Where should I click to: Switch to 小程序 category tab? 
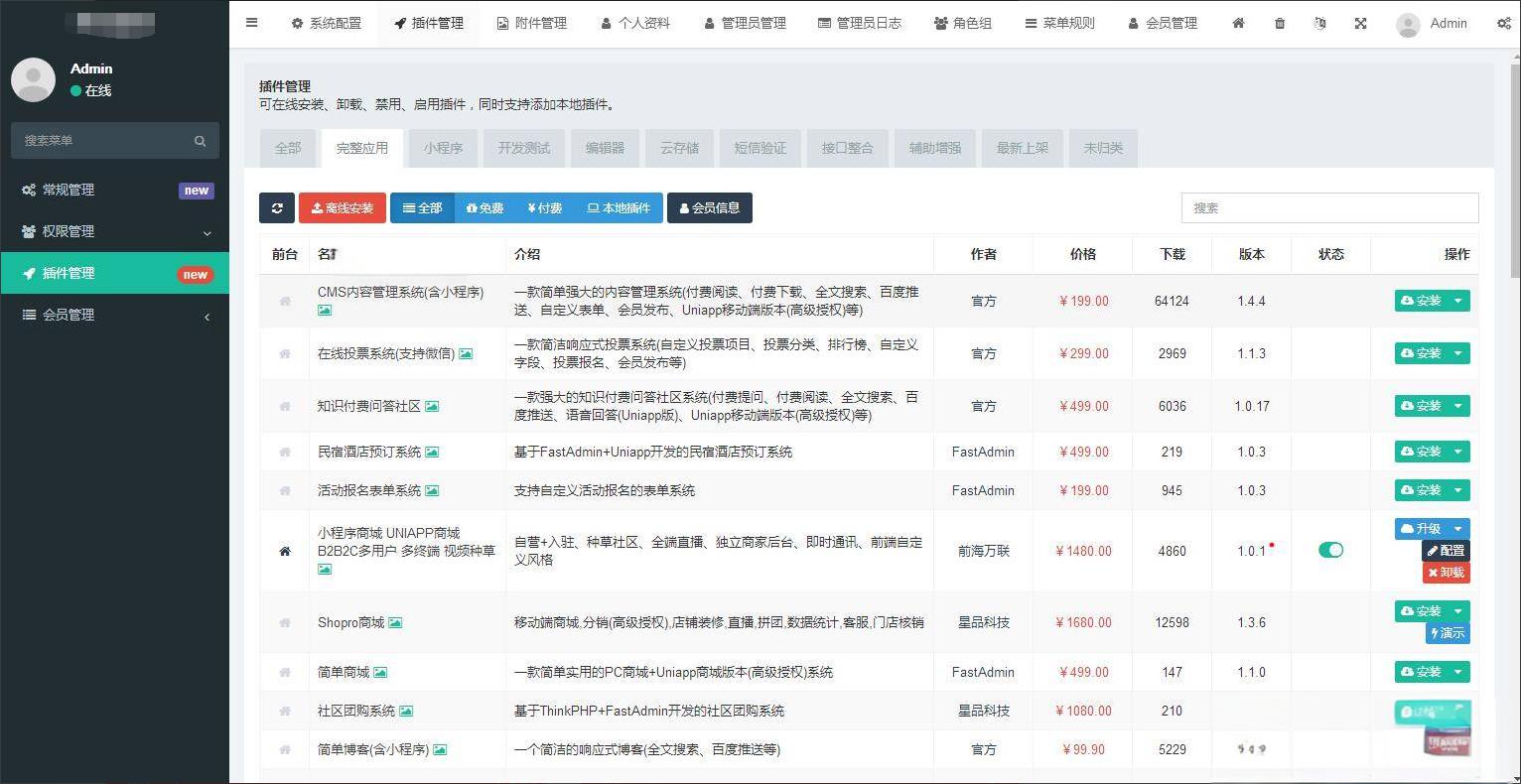click(x=443, y=148)
